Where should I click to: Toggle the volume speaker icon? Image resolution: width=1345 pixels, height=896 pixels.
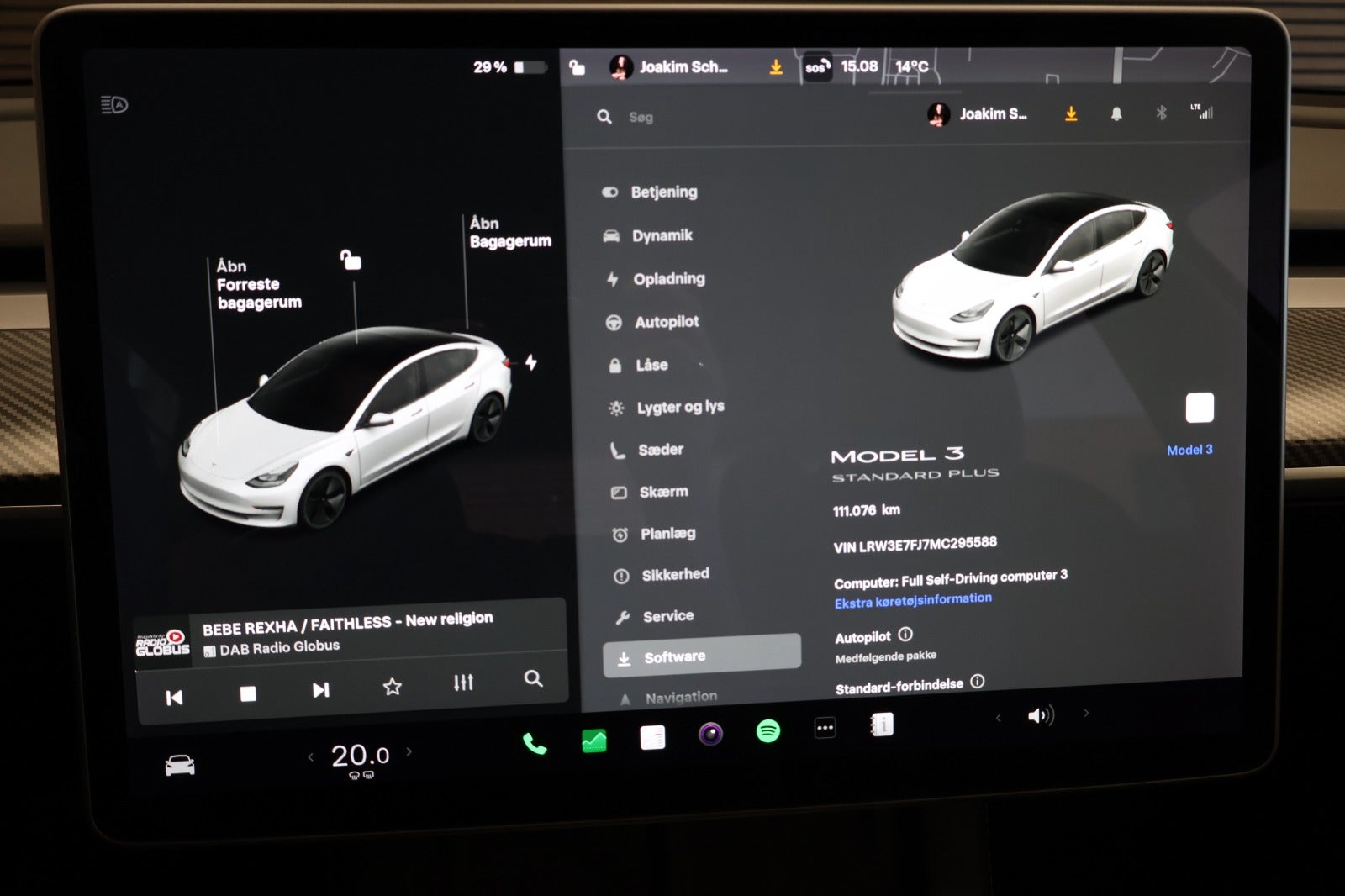tap(1040, 715)
